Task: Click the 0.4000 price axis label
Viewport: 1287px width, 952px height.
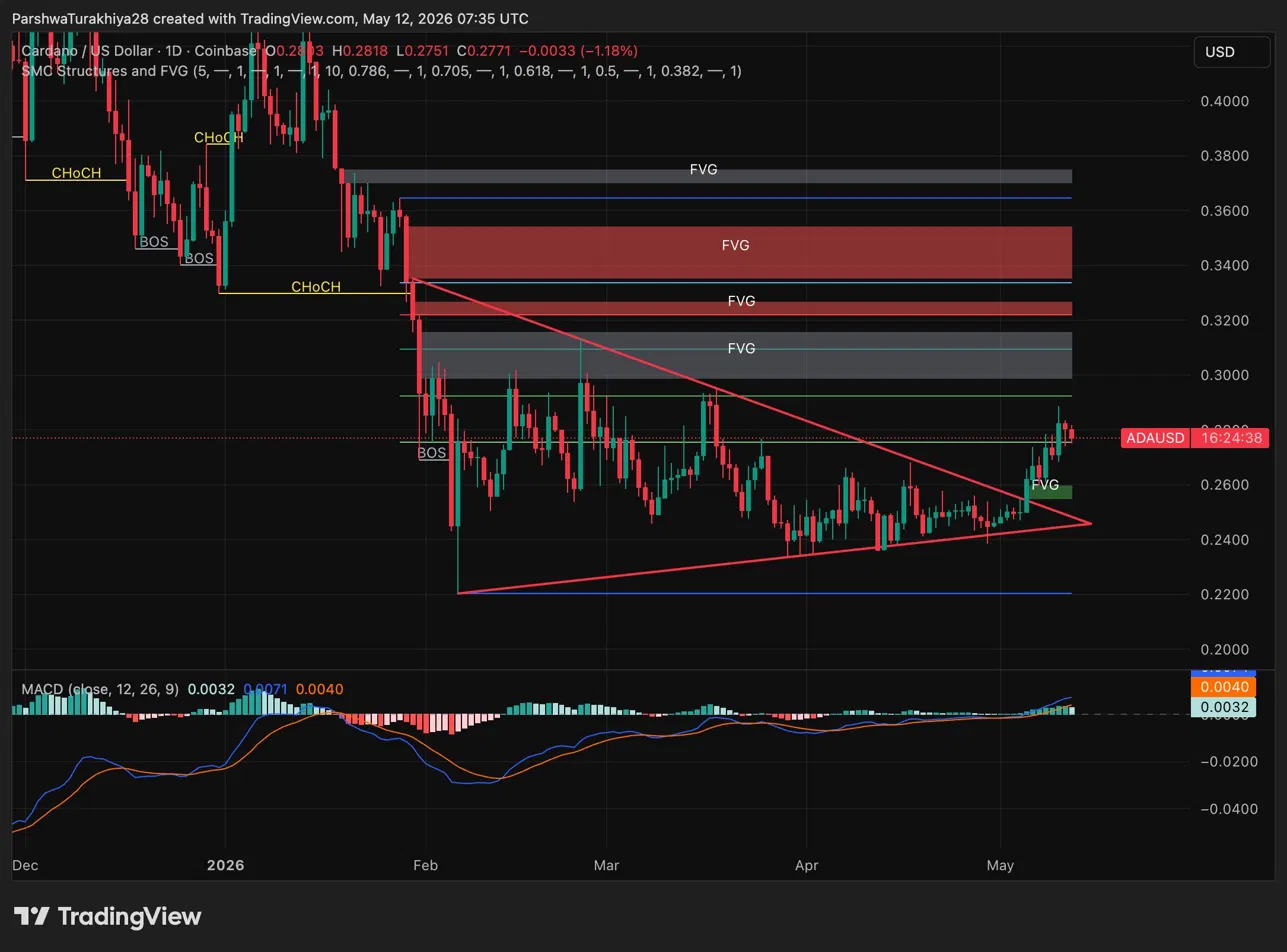Action: (x=1224, y=101)
